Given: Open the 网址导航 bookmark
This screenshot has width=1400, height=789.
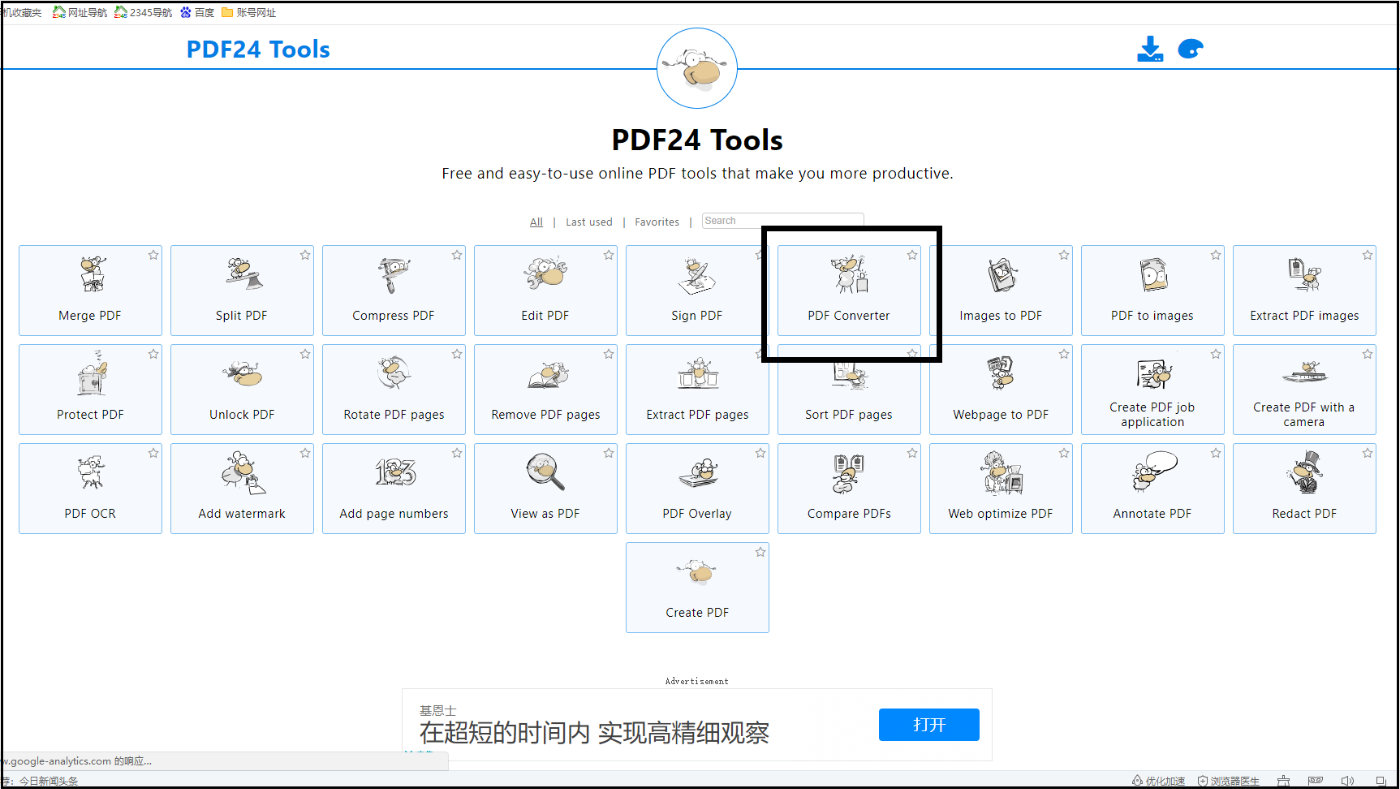Looking at the screenshot, I should pos(80,13).
